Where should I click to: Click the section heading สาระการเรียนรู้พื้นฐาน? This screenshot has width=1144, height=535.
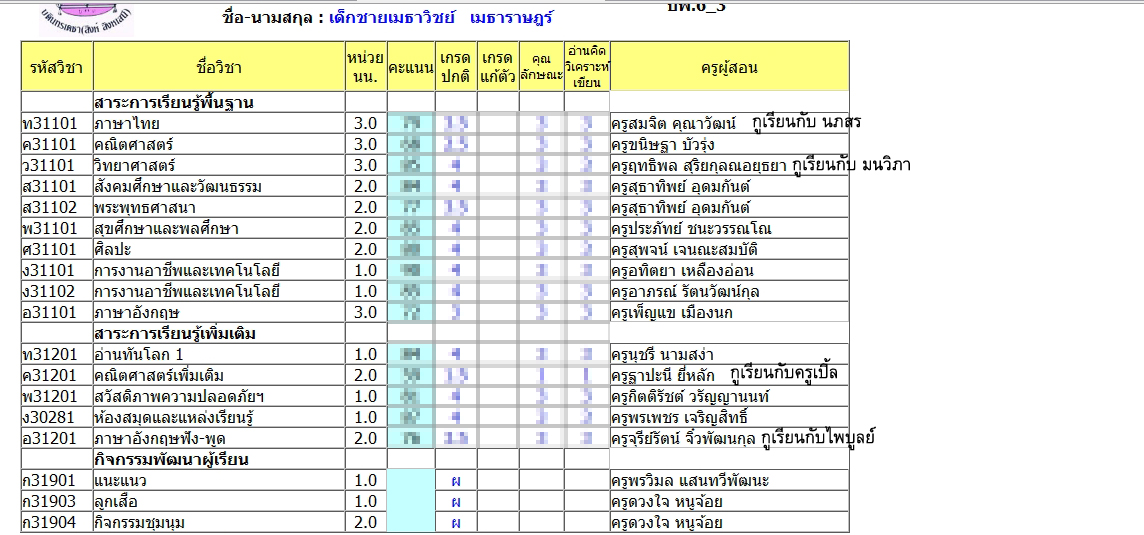point(173,102)
